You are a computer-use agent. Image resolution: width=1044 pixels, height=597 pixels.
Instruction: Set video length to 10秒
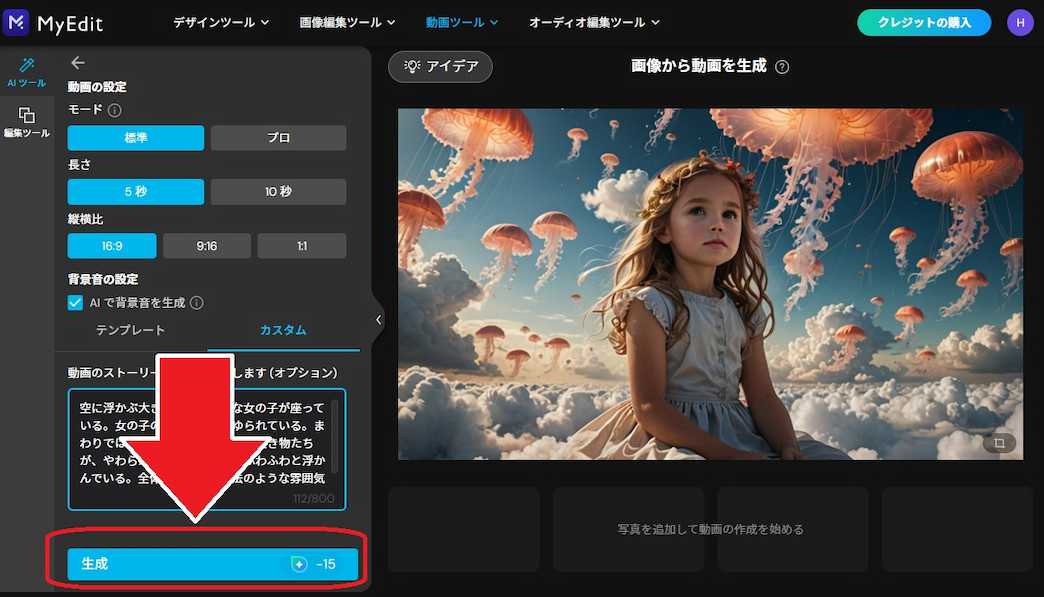(278, 191)
